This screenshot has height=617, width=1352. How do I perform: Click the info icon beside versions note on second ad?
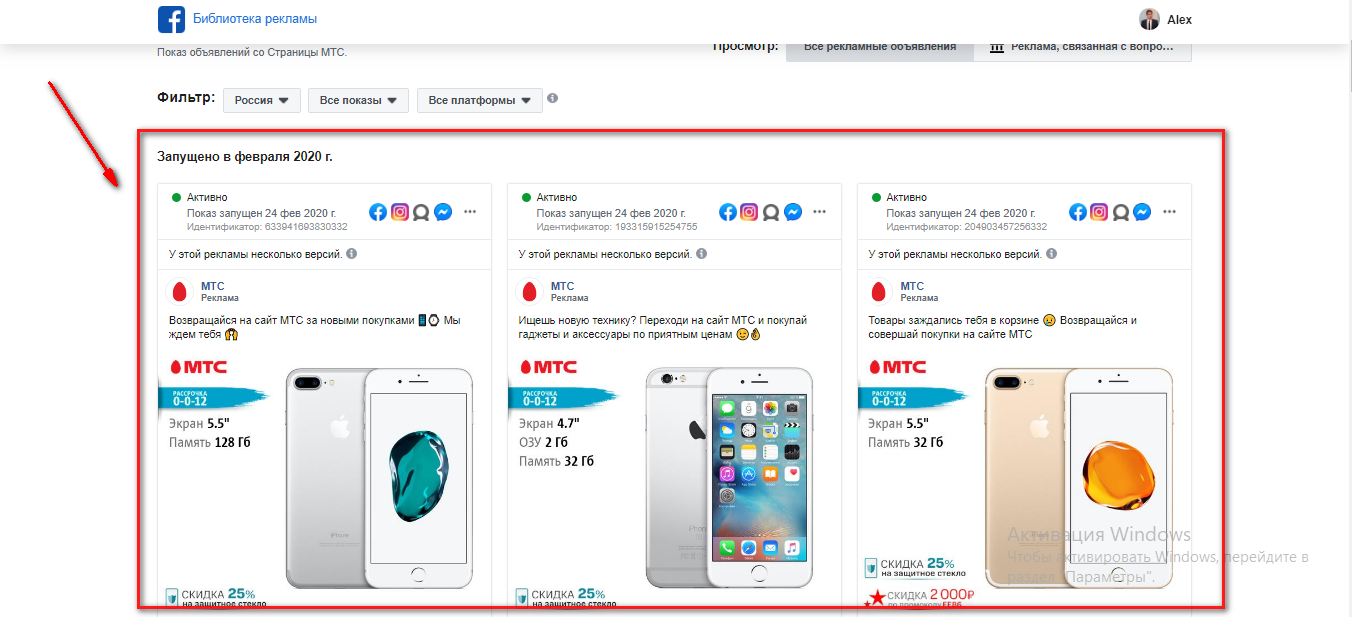701,254
